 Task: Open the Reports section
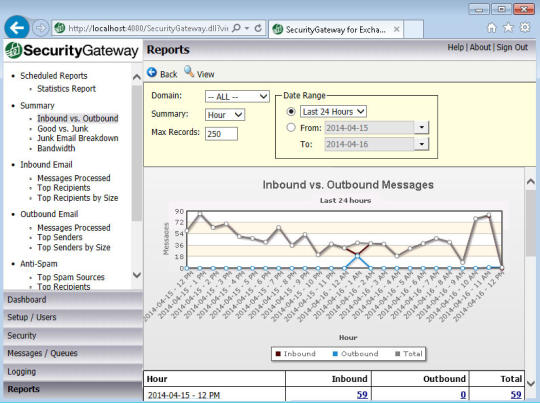[x=73, y=389]
